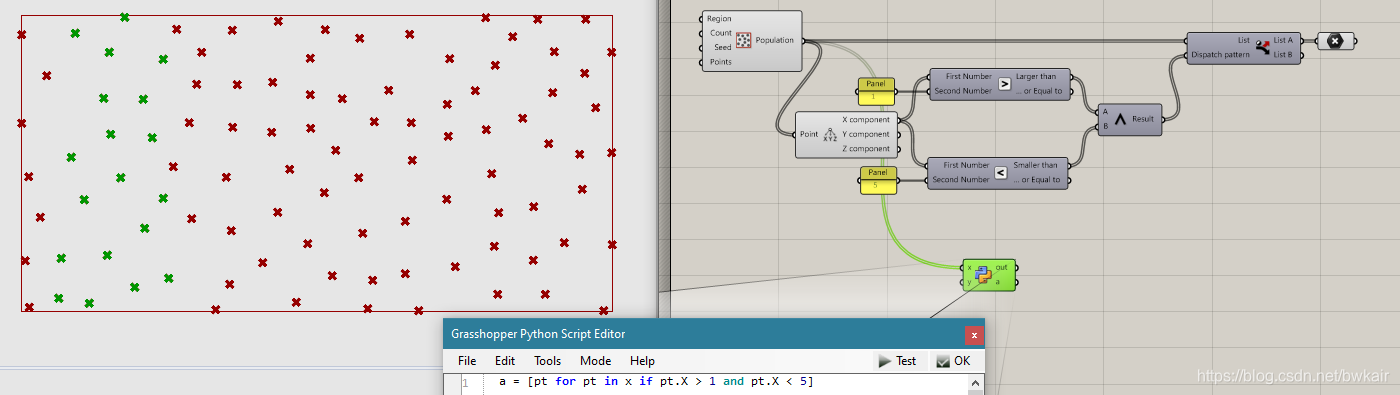Open the File menu in script editor
The width and height of the screenshot is (1400, 395).
[467, 360]
